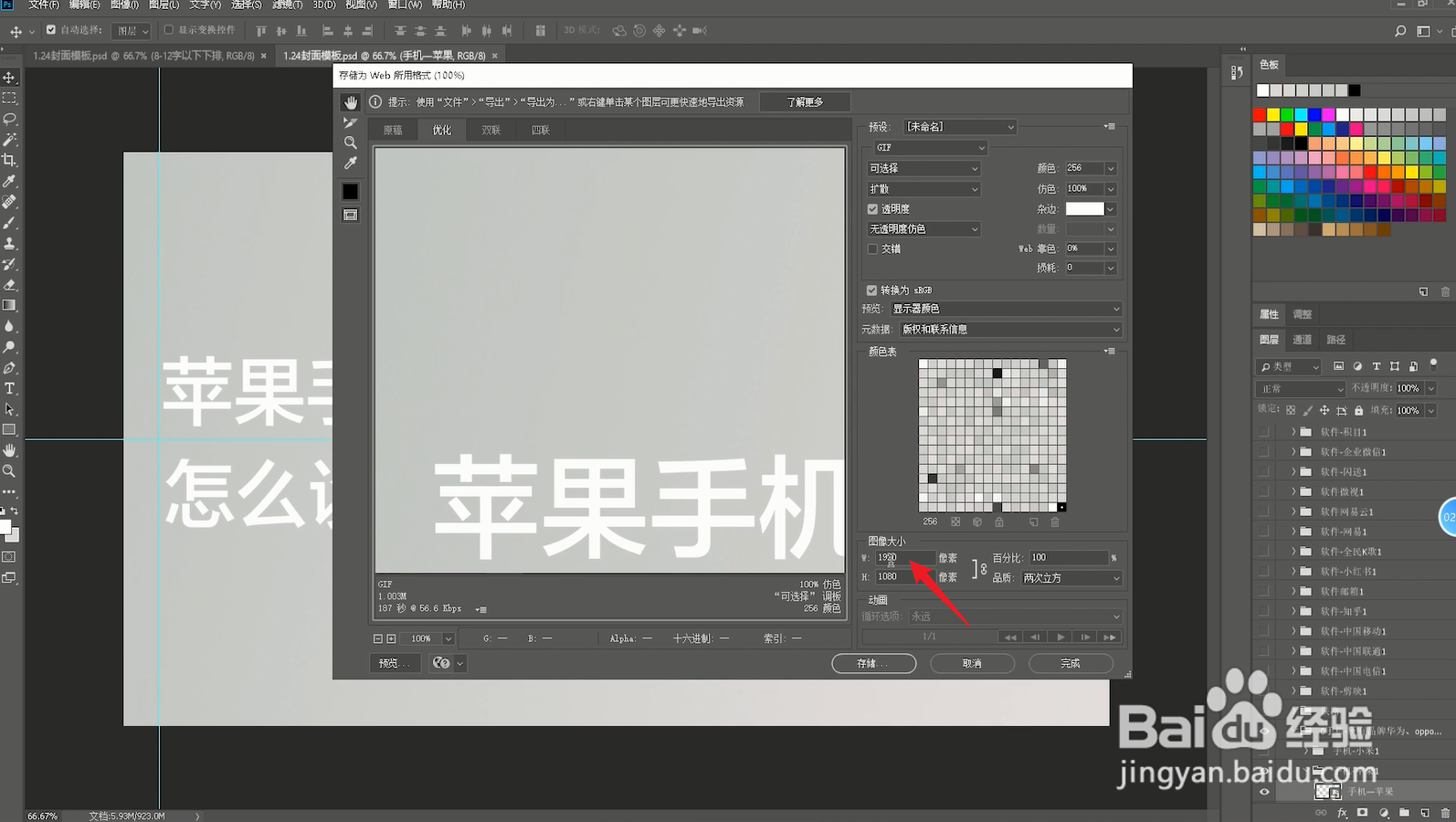Delete the selected color trash icon in color table
The image size is (1456, 822).
(1055, 522)
